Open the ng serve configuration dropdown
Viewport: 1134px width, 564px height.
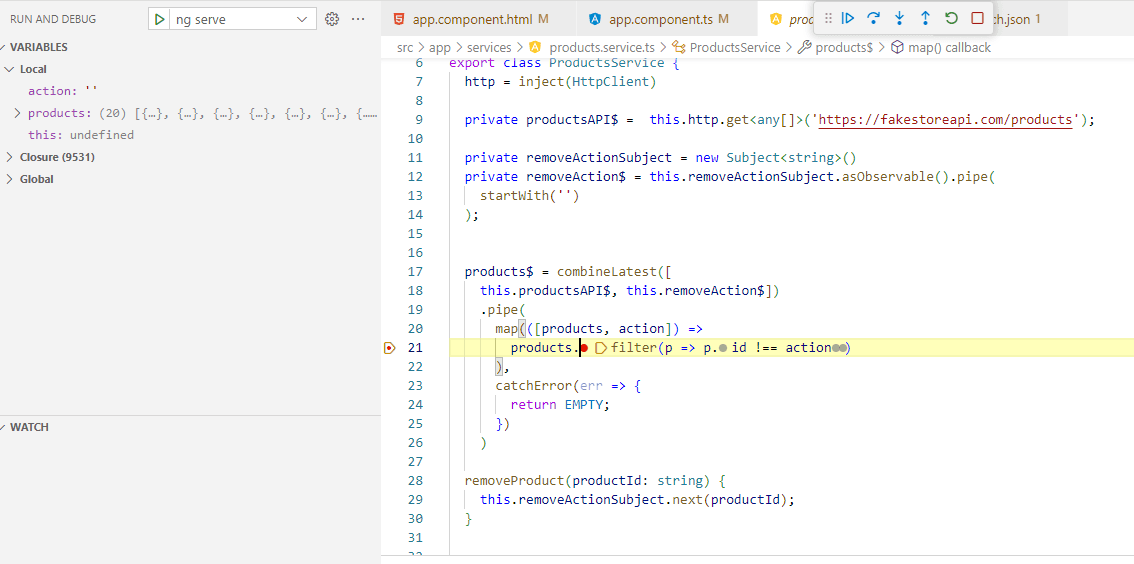[302, 19]
